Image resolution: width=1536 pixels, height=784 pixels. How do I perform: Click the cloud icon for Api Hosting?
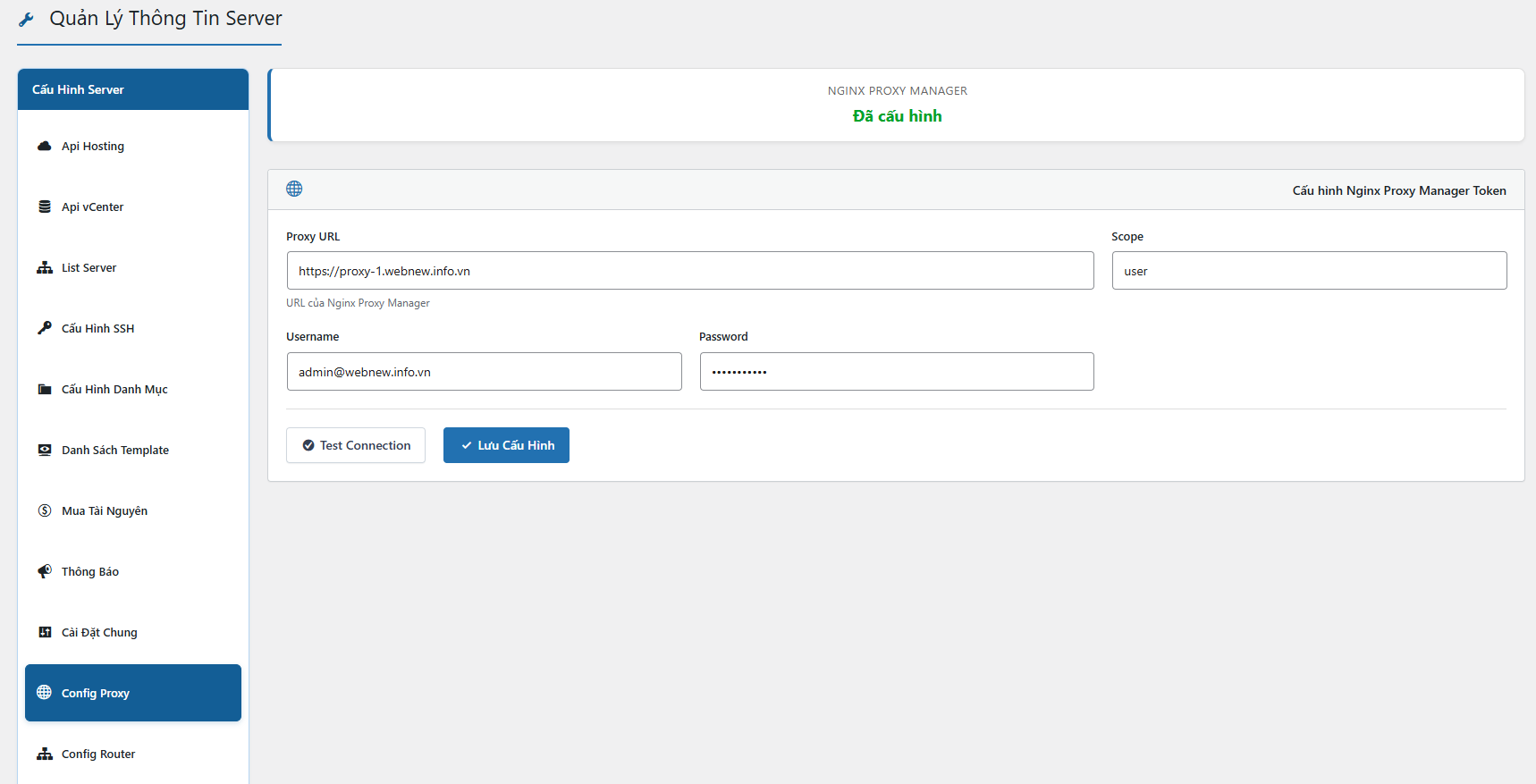click(44, 146)
